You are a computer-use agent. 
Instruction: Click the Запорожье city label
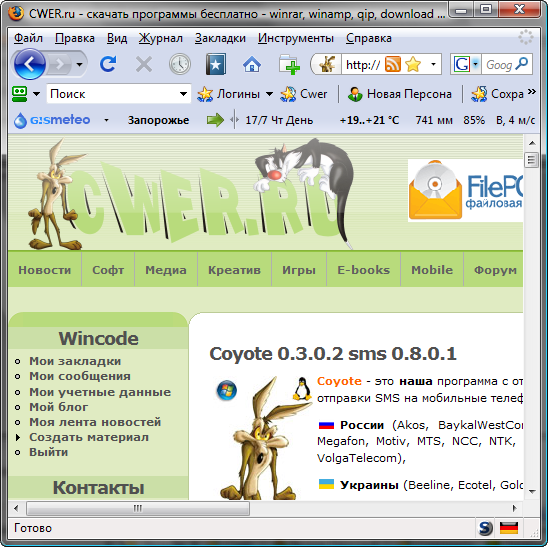tap(158, 120)
